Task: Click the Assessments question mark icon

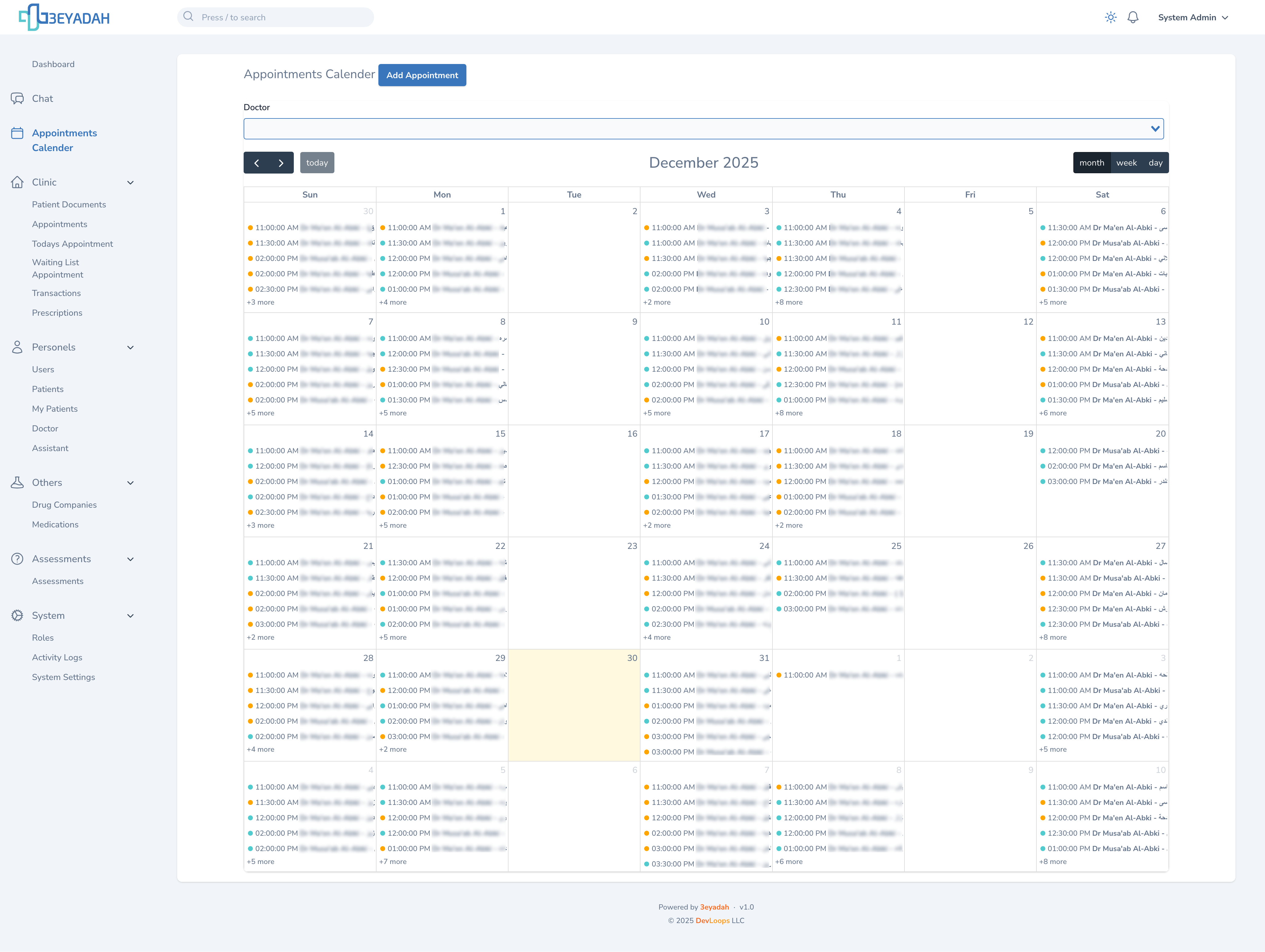Action: coord(17,559)
